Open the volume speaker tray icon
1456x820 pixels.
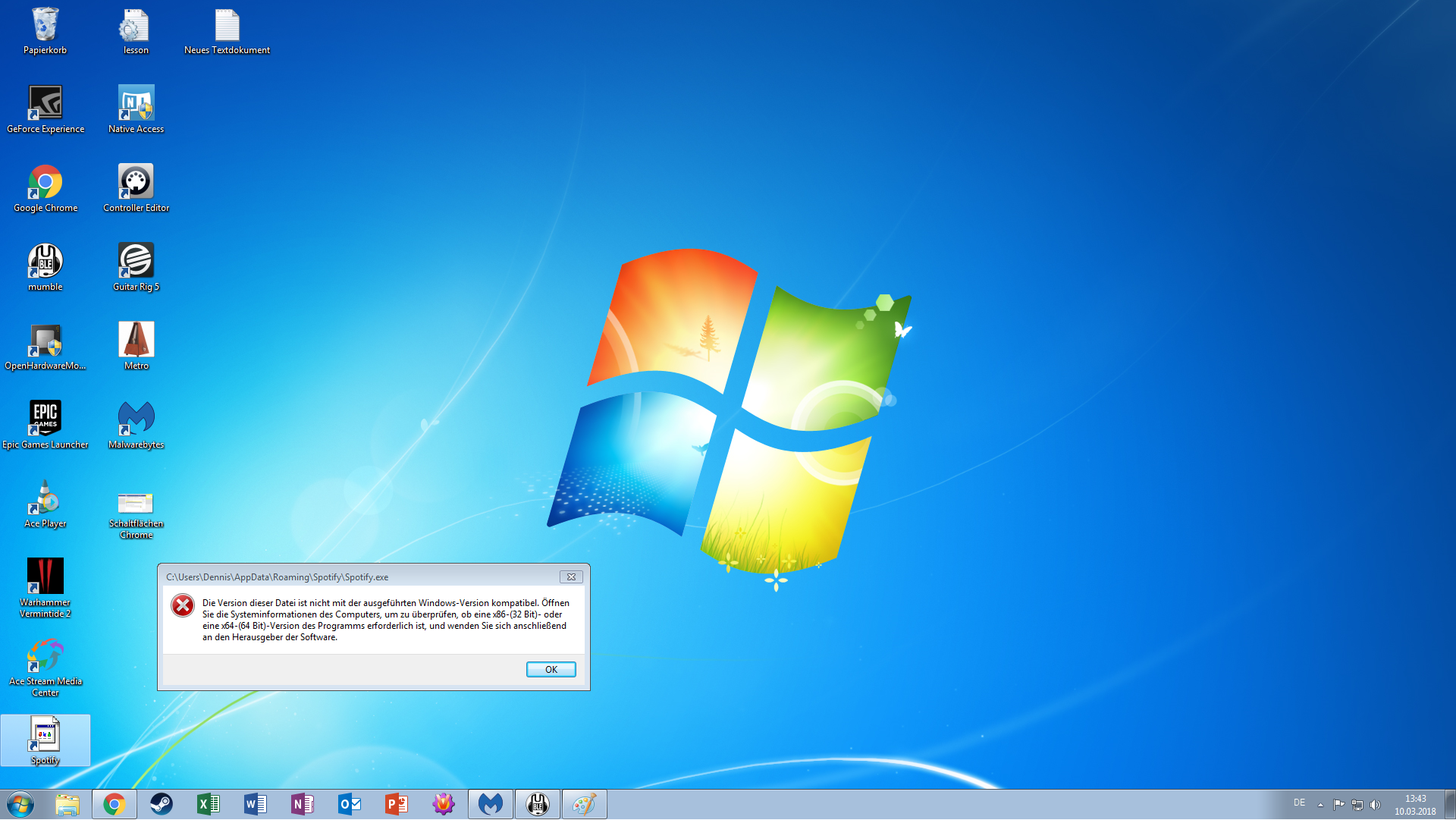1376,804
